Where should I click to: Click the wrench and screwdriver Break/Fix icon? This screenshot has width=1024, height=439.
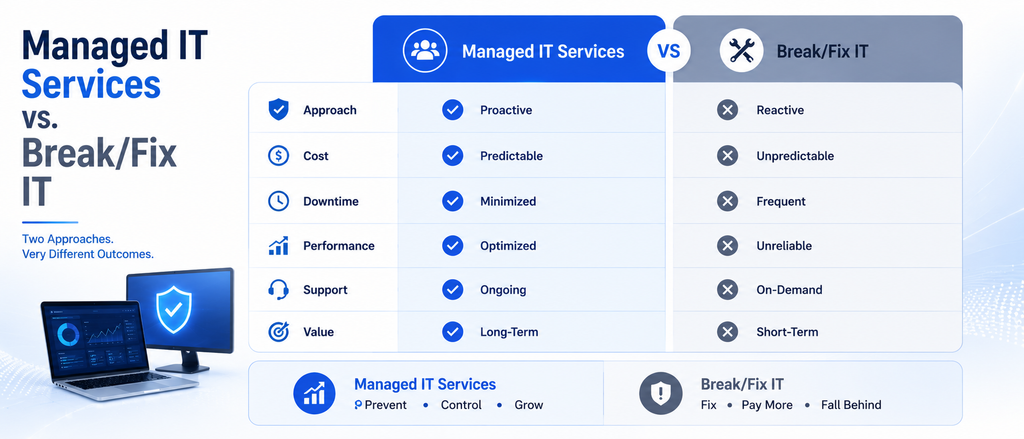tap(741, 50)
